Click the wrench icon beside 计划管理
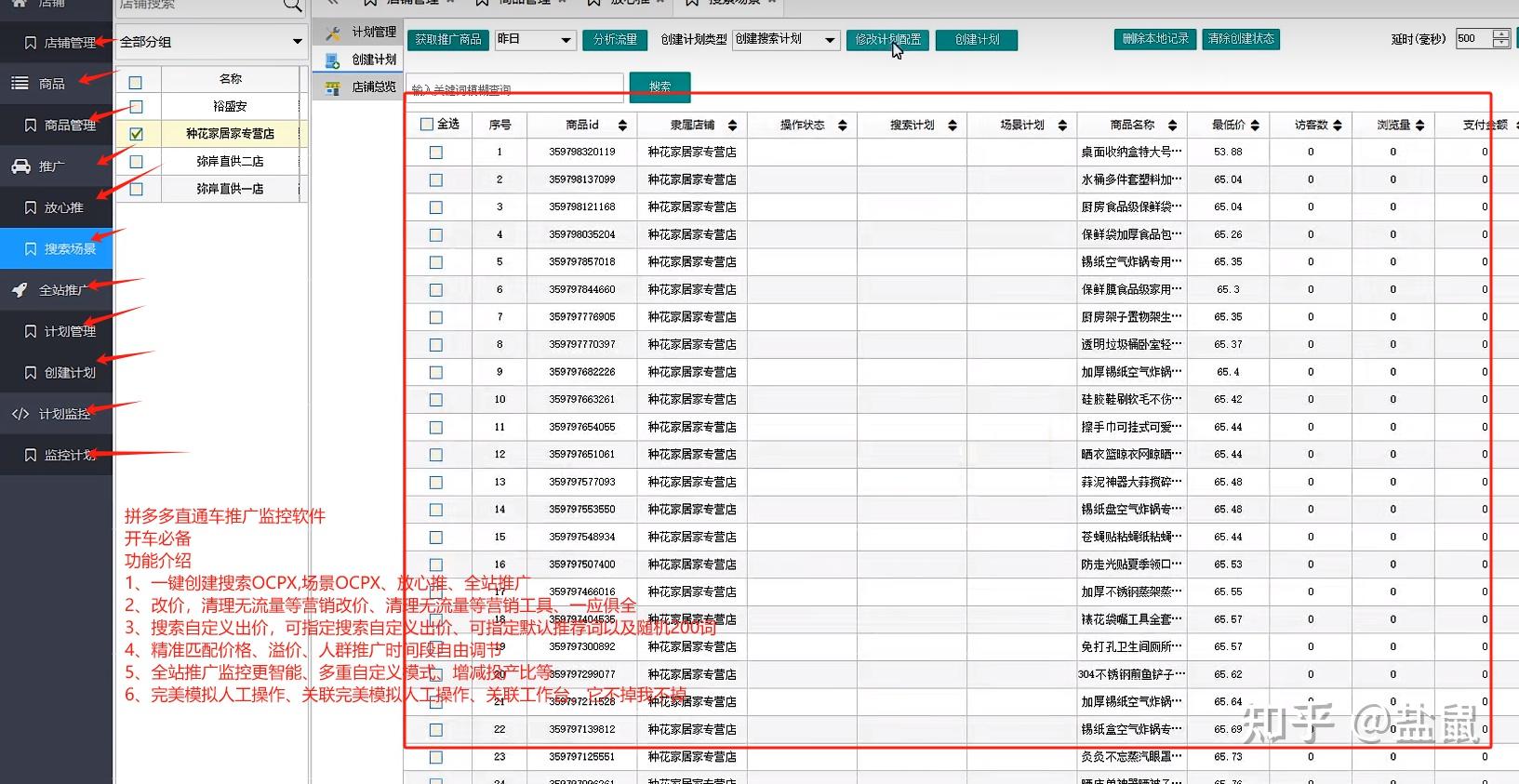The height and width of the screenshot is (784, 1519). click(332, 33)
